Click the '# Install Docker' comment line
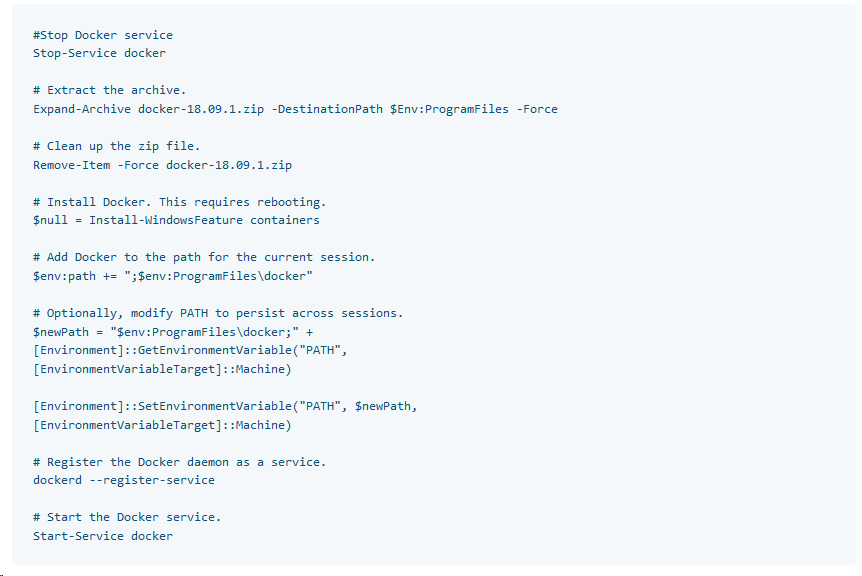The height and width of the screenshot is (576, 862). tap(180, 202)
